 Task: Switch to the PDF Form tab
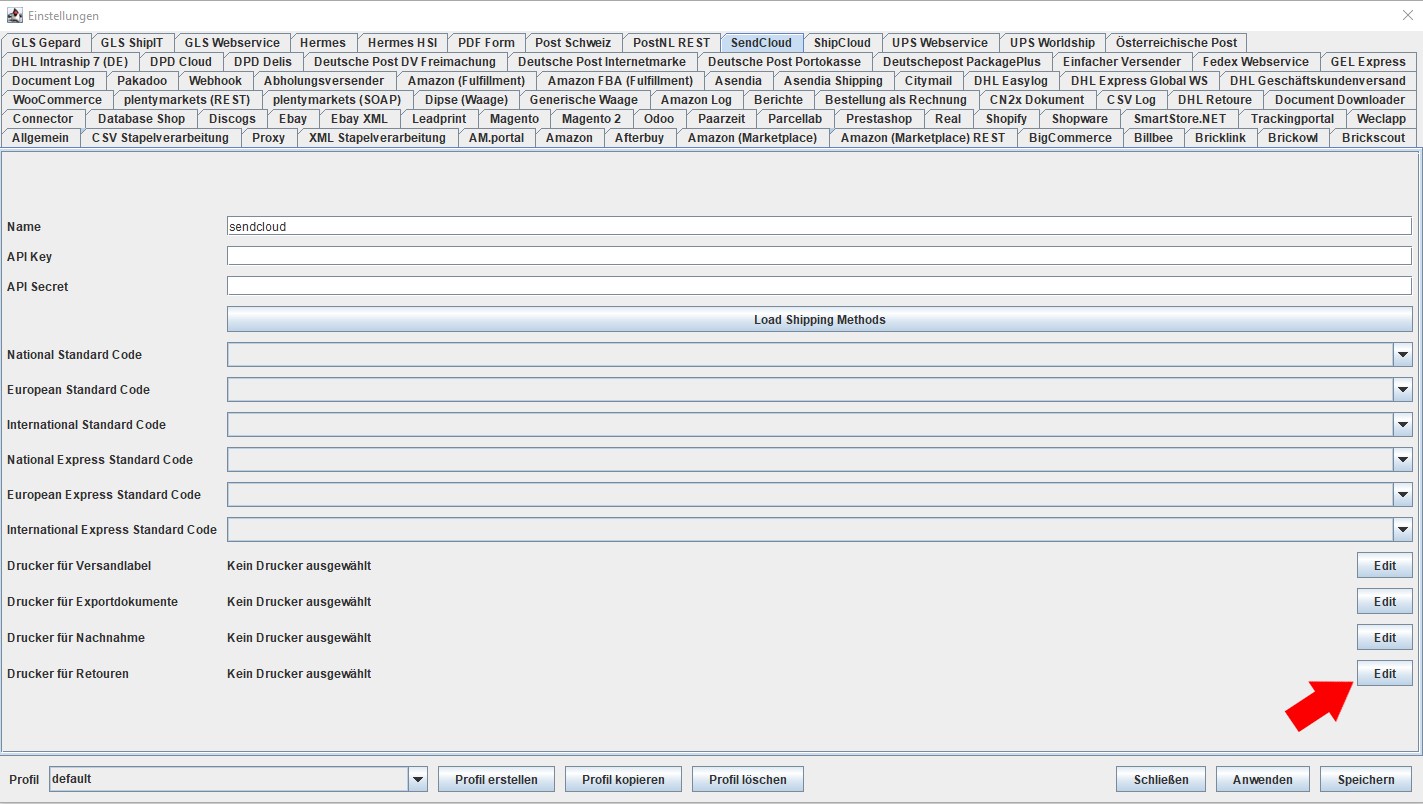click(x=486, y=43)
